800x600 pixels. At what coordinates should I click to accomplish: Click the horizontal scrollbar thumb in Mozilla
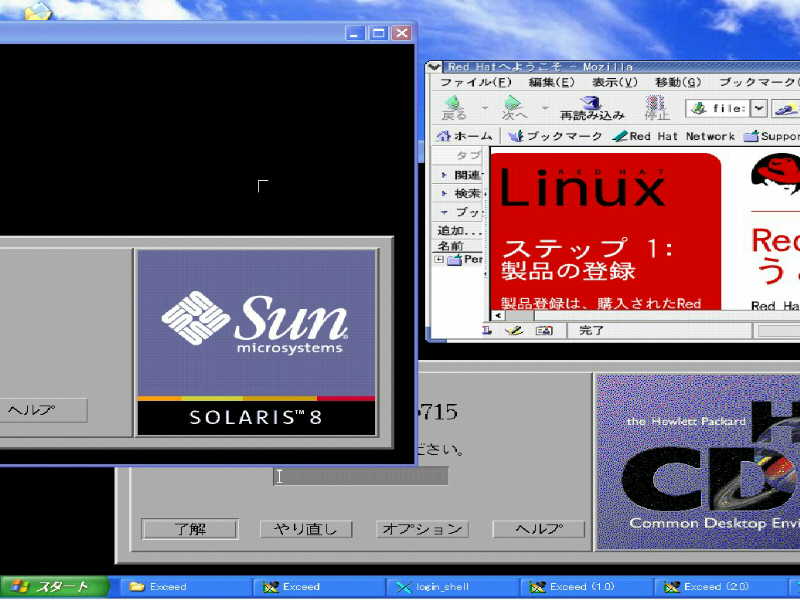[519, 316]
